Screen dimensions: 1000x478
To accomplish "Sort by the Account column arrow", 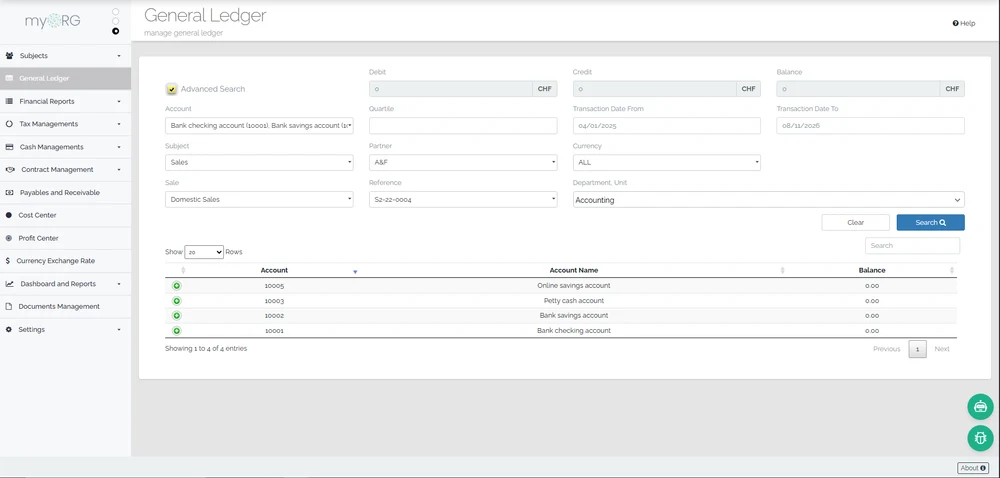I will [x=355, y=272].
